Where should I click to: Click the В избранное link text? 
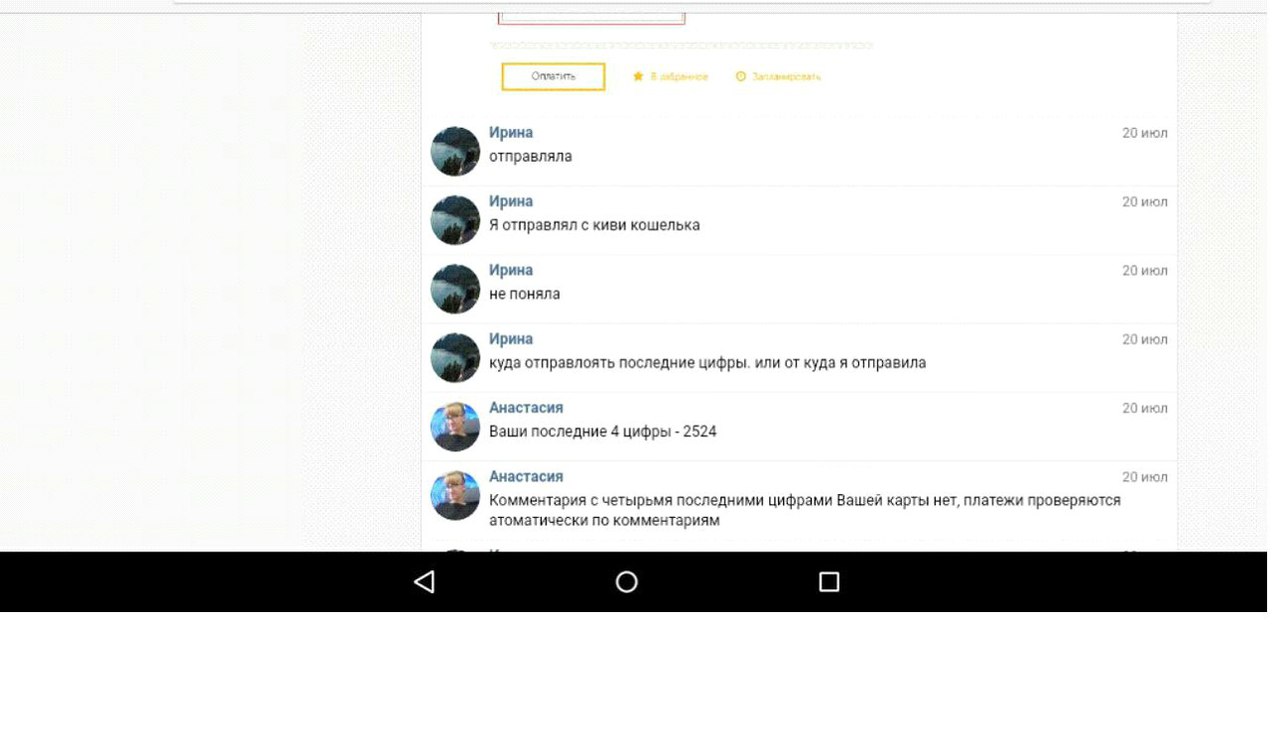coord(679,77)
